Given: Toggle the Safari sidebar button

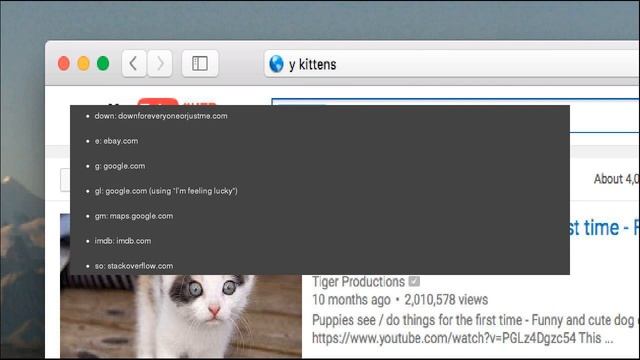Looking at the screenshot, I should click(x=200, y=63).
